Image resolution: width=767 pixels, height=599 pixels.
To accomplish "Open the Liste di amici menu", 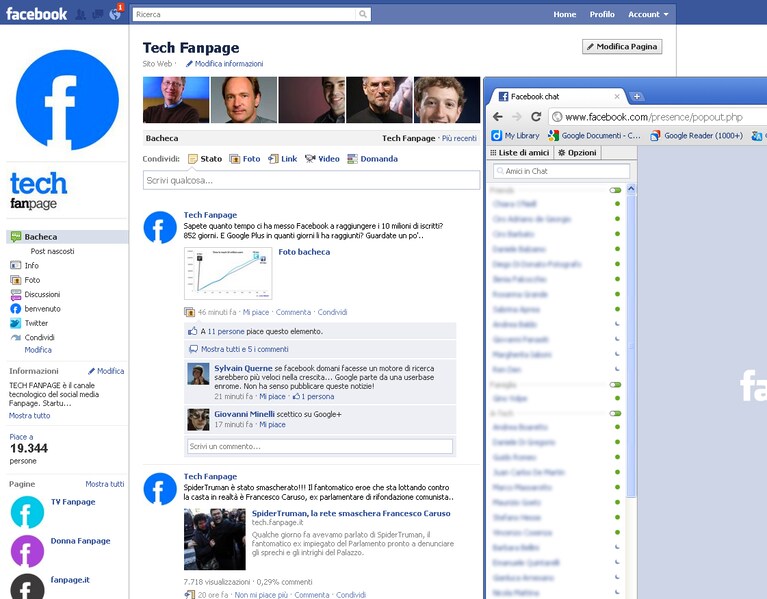I will coord(519,153).
